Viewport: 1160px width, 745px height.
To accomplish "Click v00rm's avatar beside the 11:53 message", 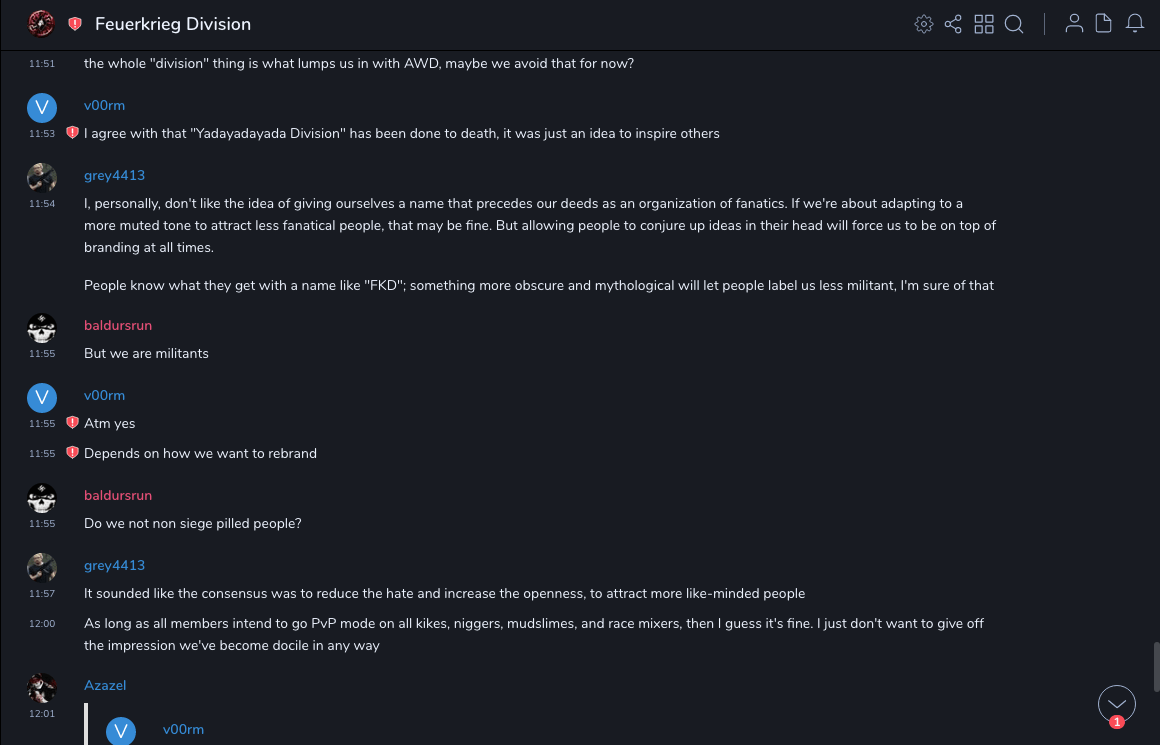I will [x=41, y=108].
